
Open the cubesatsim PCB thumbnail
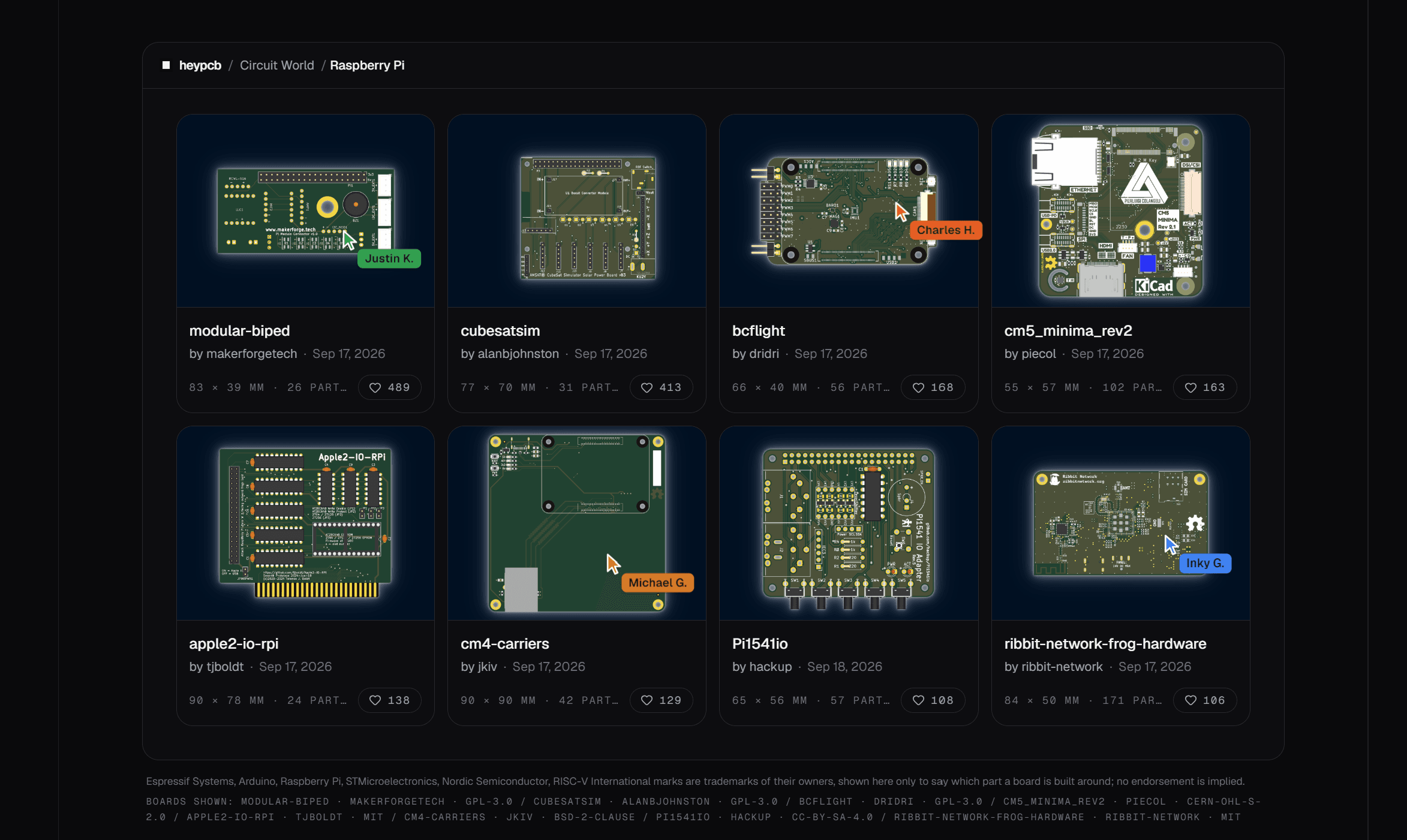pos(577,211)
